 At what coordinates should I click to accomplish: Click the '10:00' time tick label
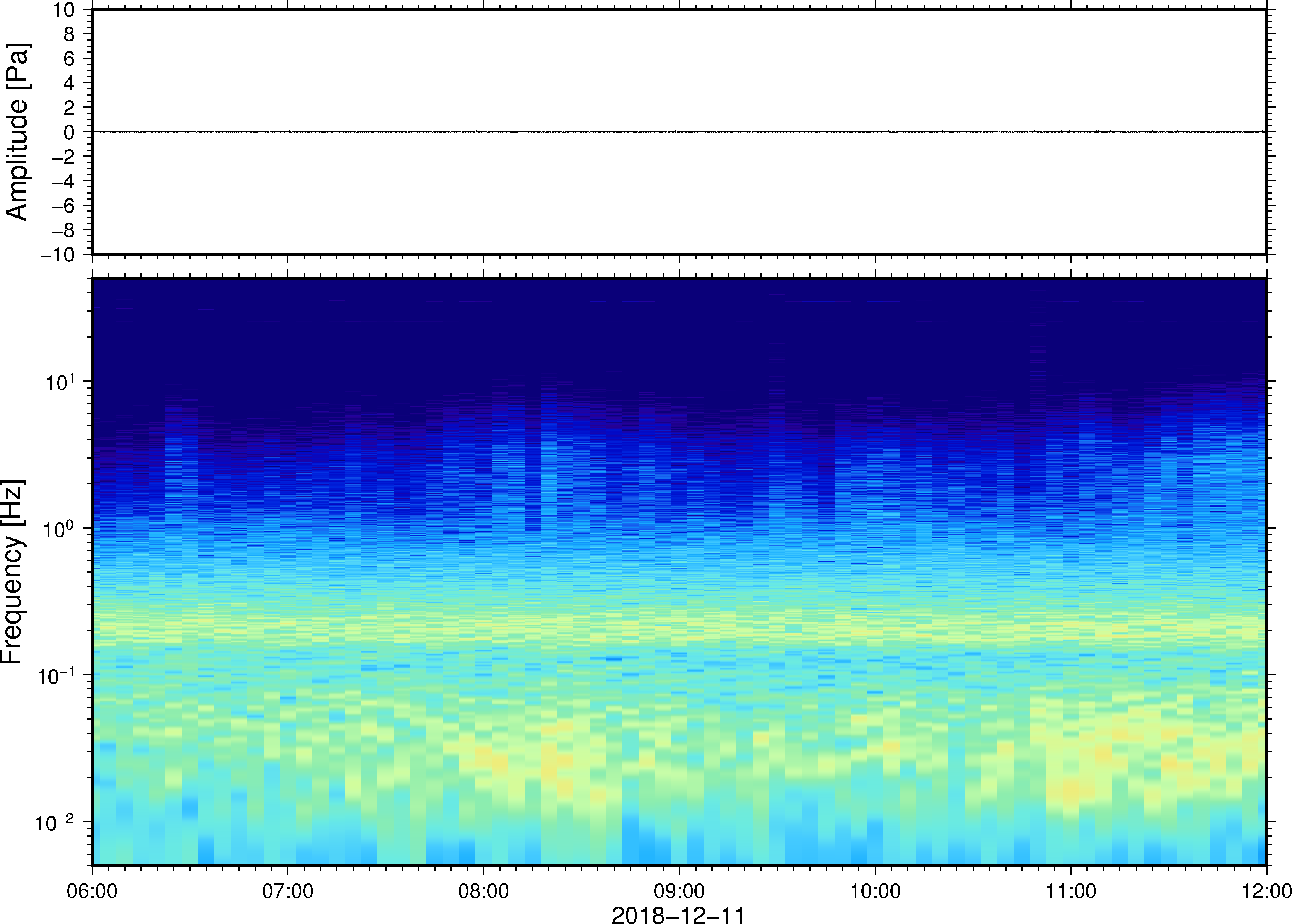(x=875, y=891)
